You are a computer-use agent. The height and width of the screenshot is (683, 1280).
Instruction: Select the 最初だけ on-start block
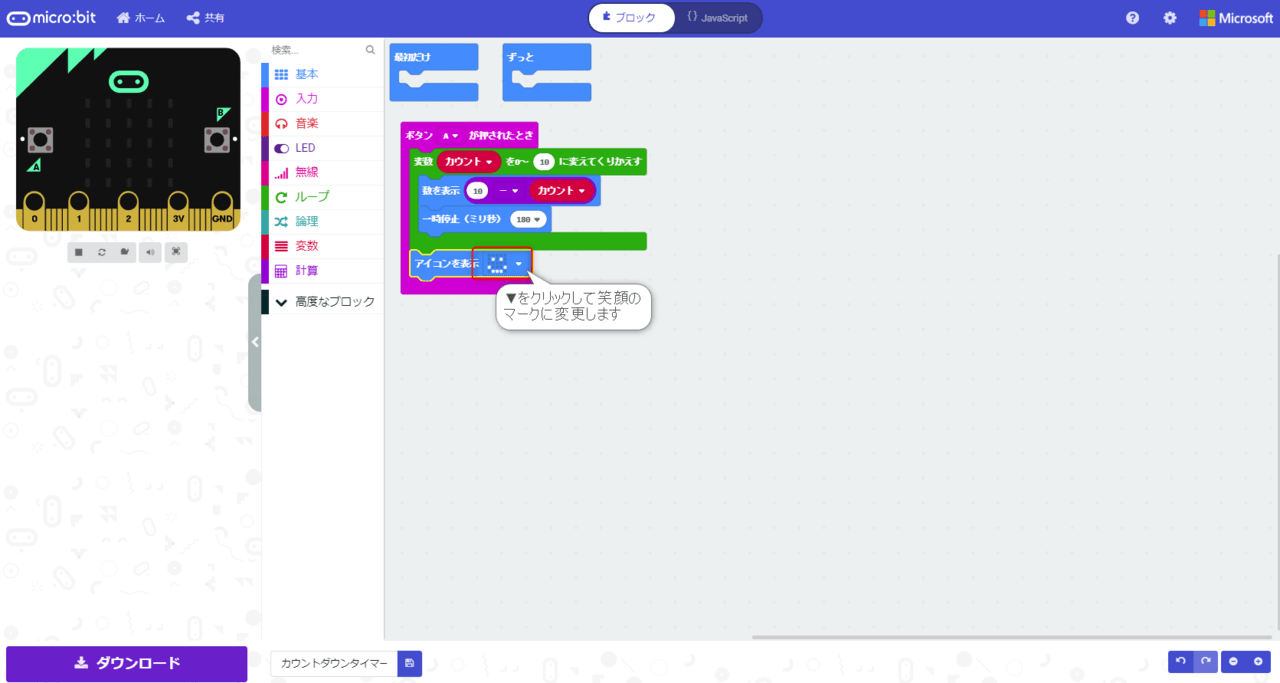[x=434, y=71]
